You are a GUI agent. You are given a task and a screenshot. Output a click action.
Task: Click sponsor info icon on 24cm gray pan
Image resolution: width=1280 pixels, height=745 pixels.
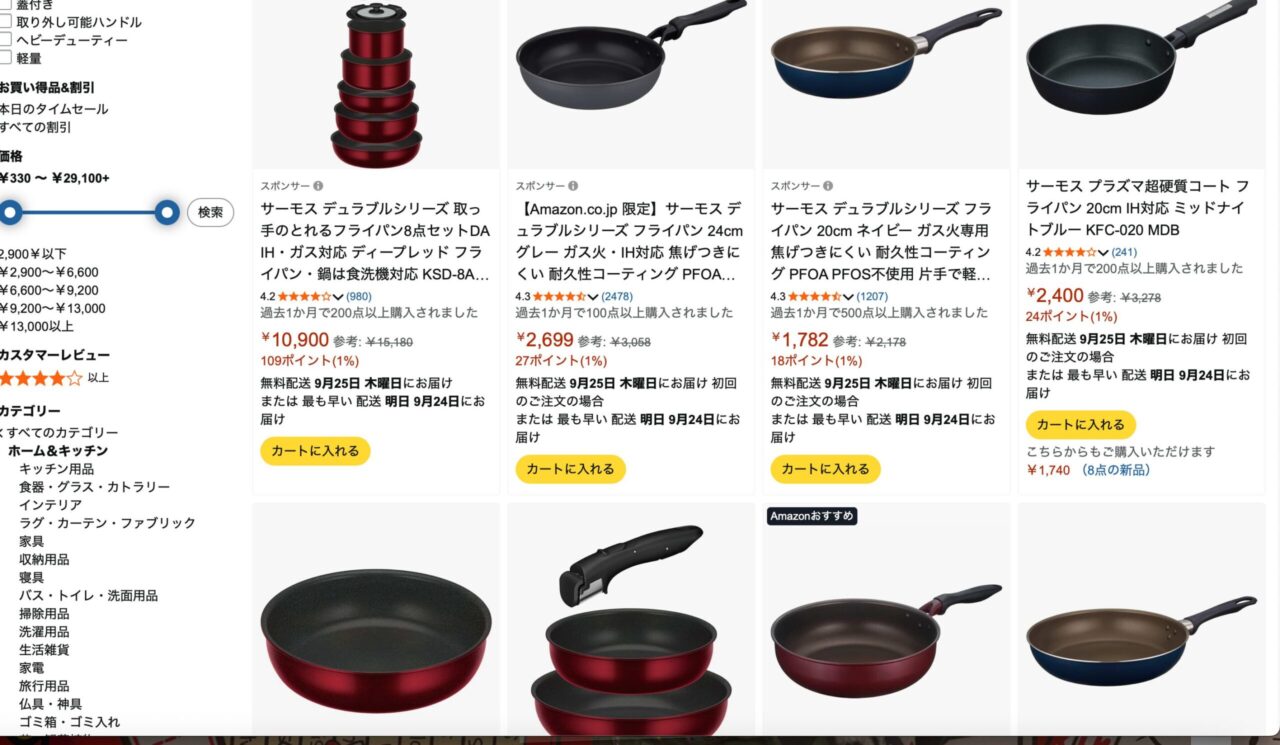573,186
